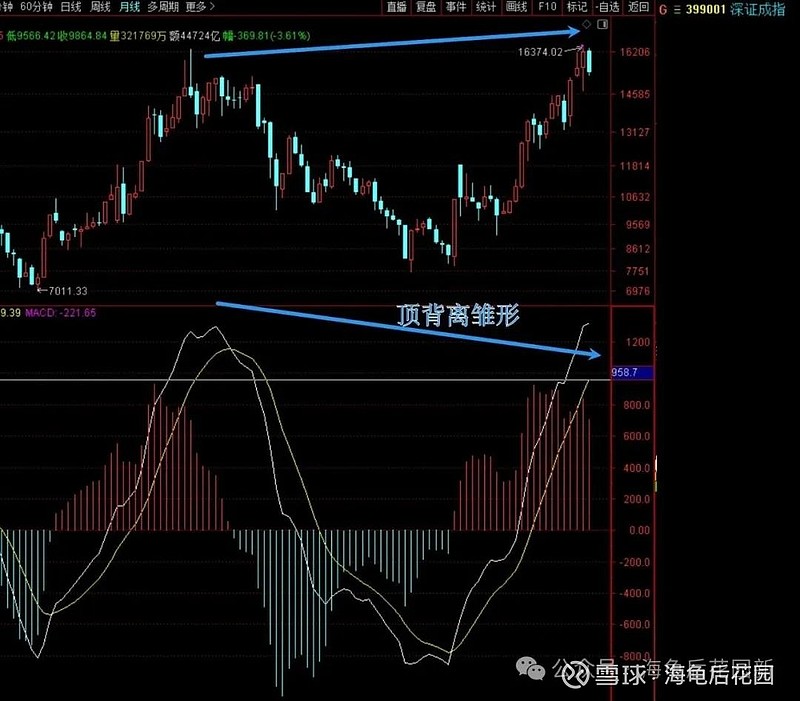The height and width of the screenshot is (701, 800).
Task: Click the 额44724亿 turnover text
Action: pyautogui.click(x=194, y=36)
